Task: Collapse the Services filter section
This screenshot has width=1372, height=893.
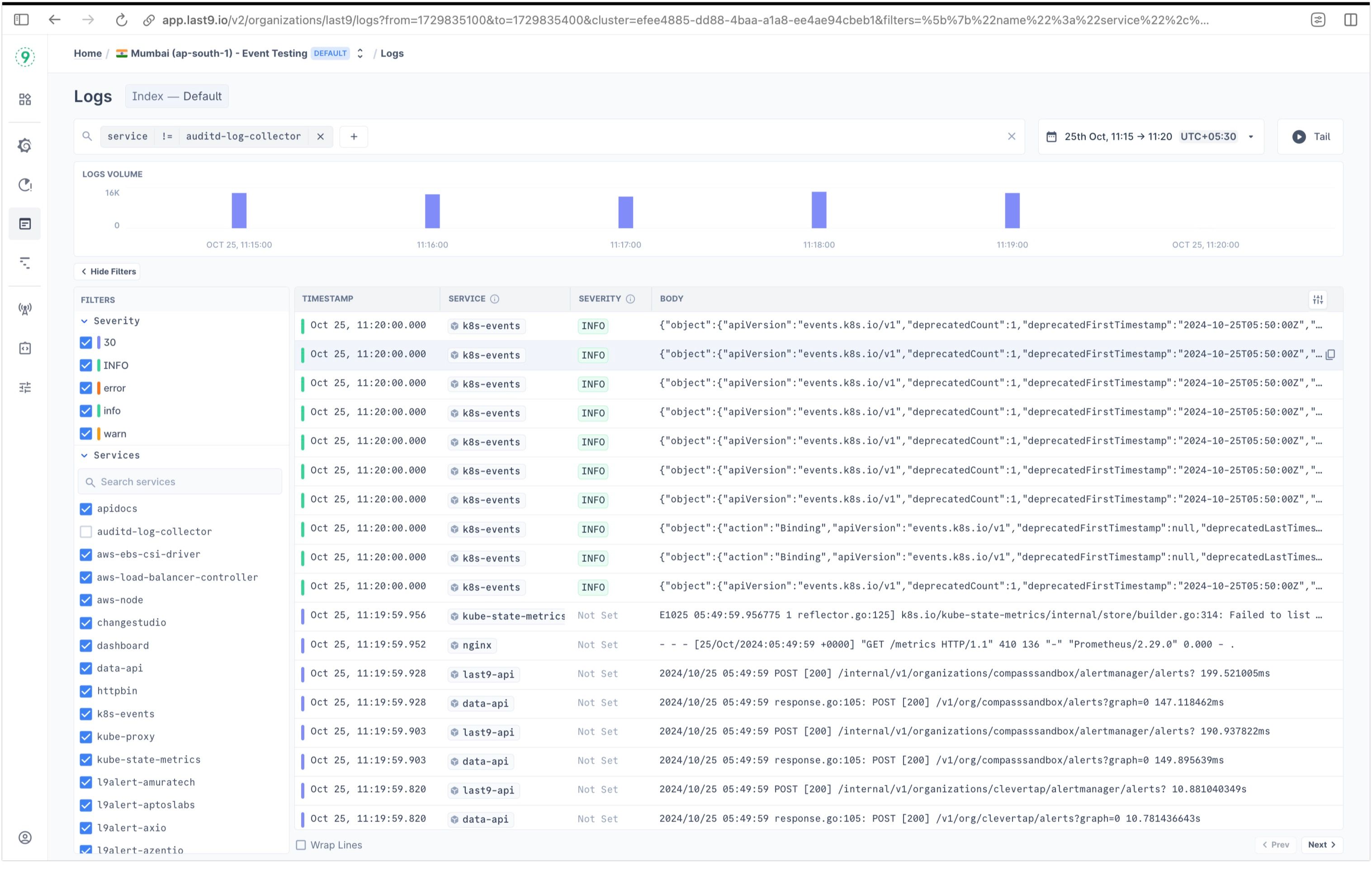Action: (x=84, y=456)
